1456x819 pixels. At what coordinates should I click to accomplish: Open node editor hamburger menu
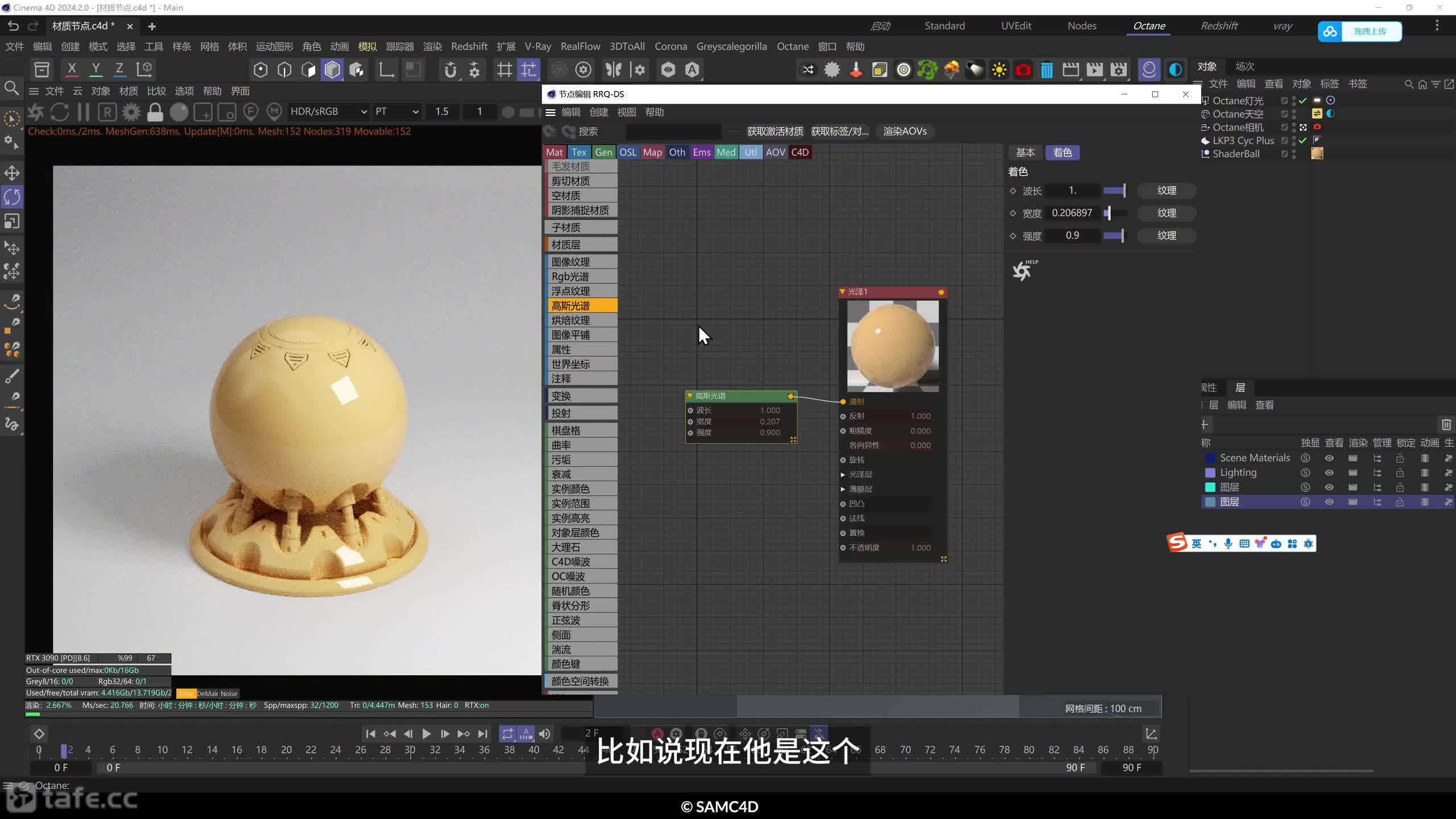[551, 112]
